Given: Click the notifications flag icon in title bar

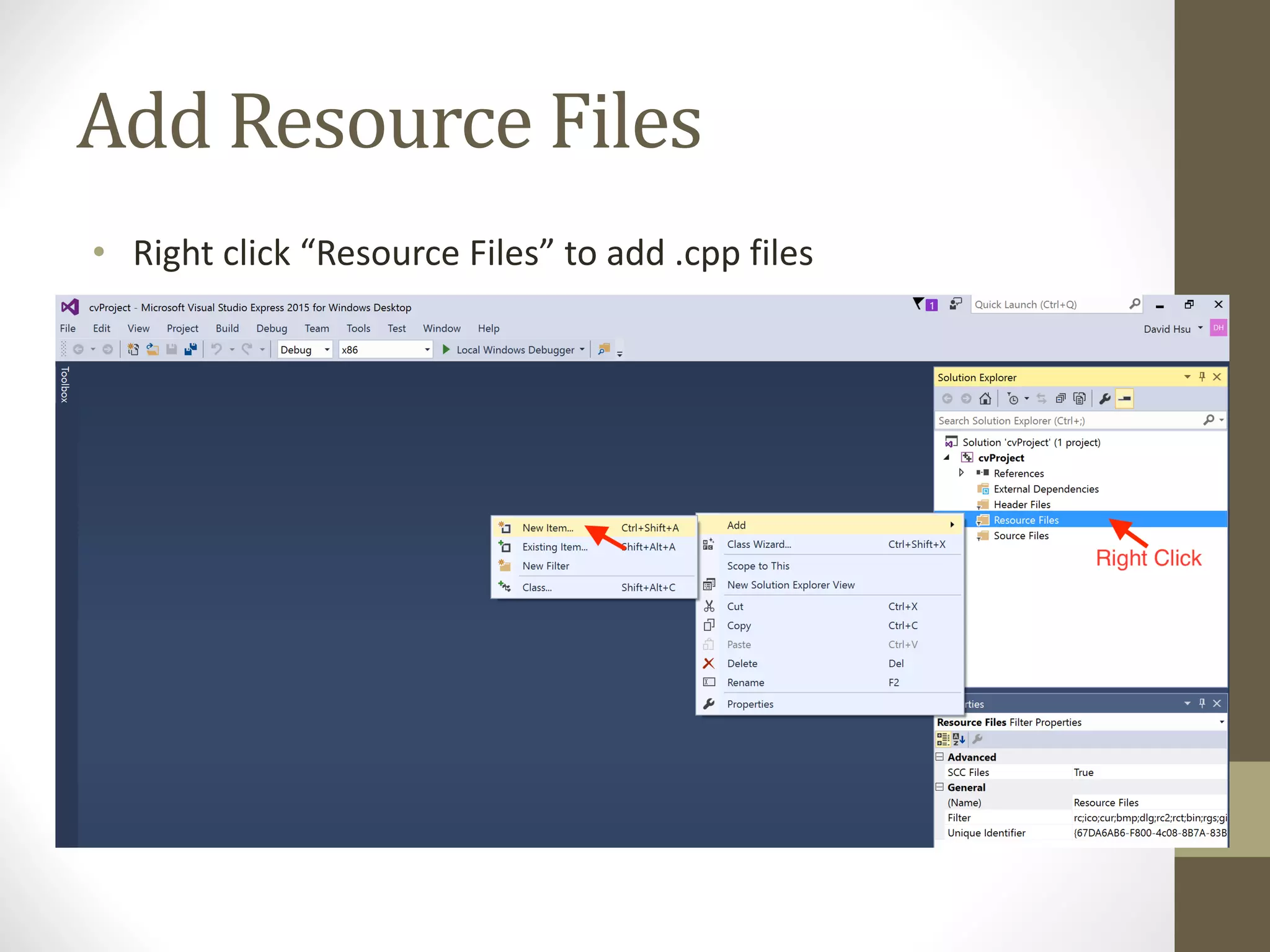Looking at the screenshot, I should point(919,304).
